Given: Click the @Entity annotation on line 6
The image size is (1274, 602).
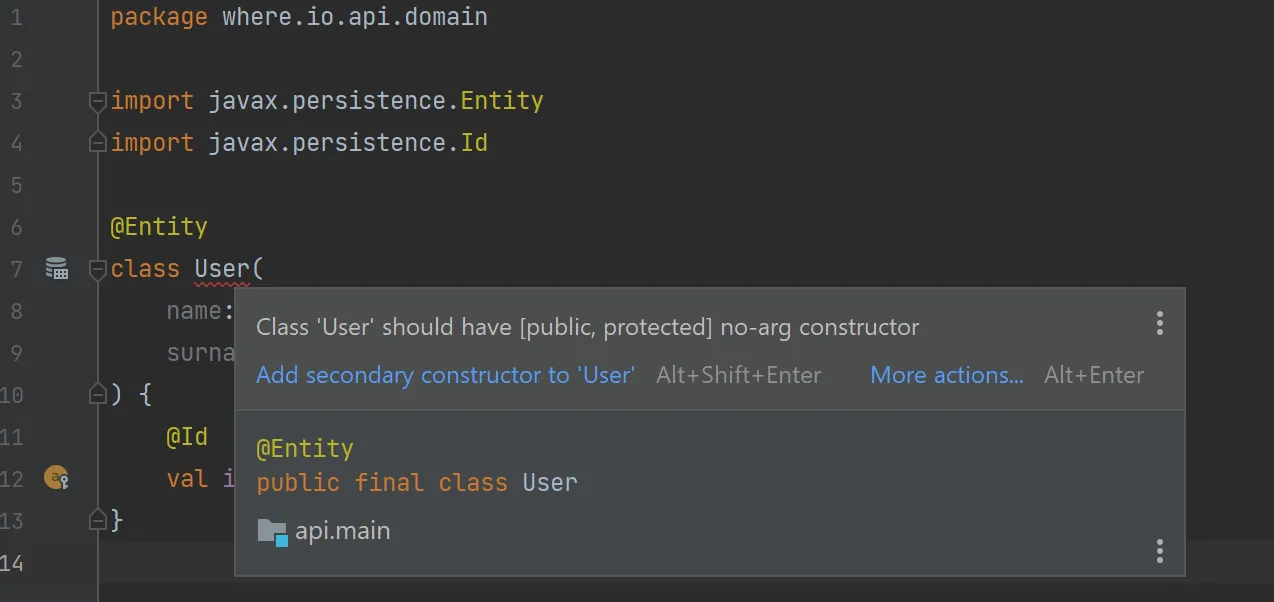Looking at the screenshot, I should [158, 227].
